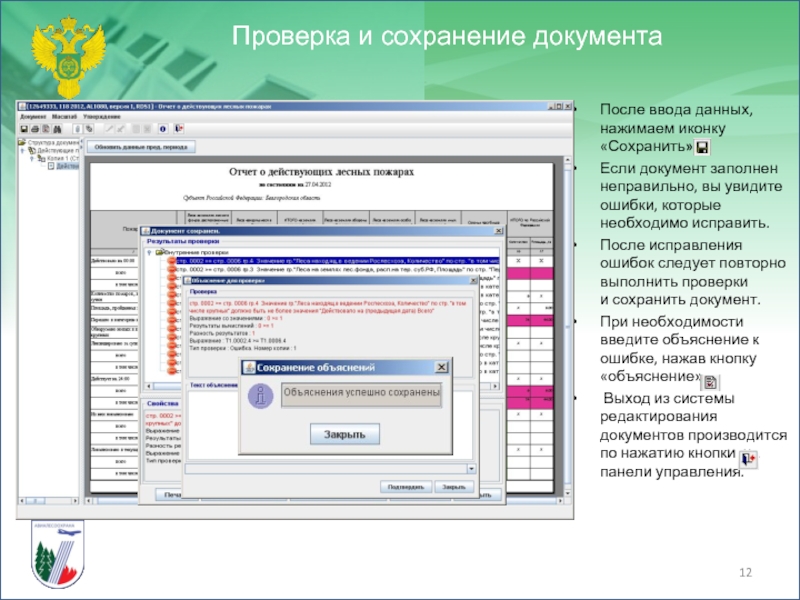Click the «Тип проверки : Ошибка» line
Viewport: 800px width, 600px height.
pos(243,348)
